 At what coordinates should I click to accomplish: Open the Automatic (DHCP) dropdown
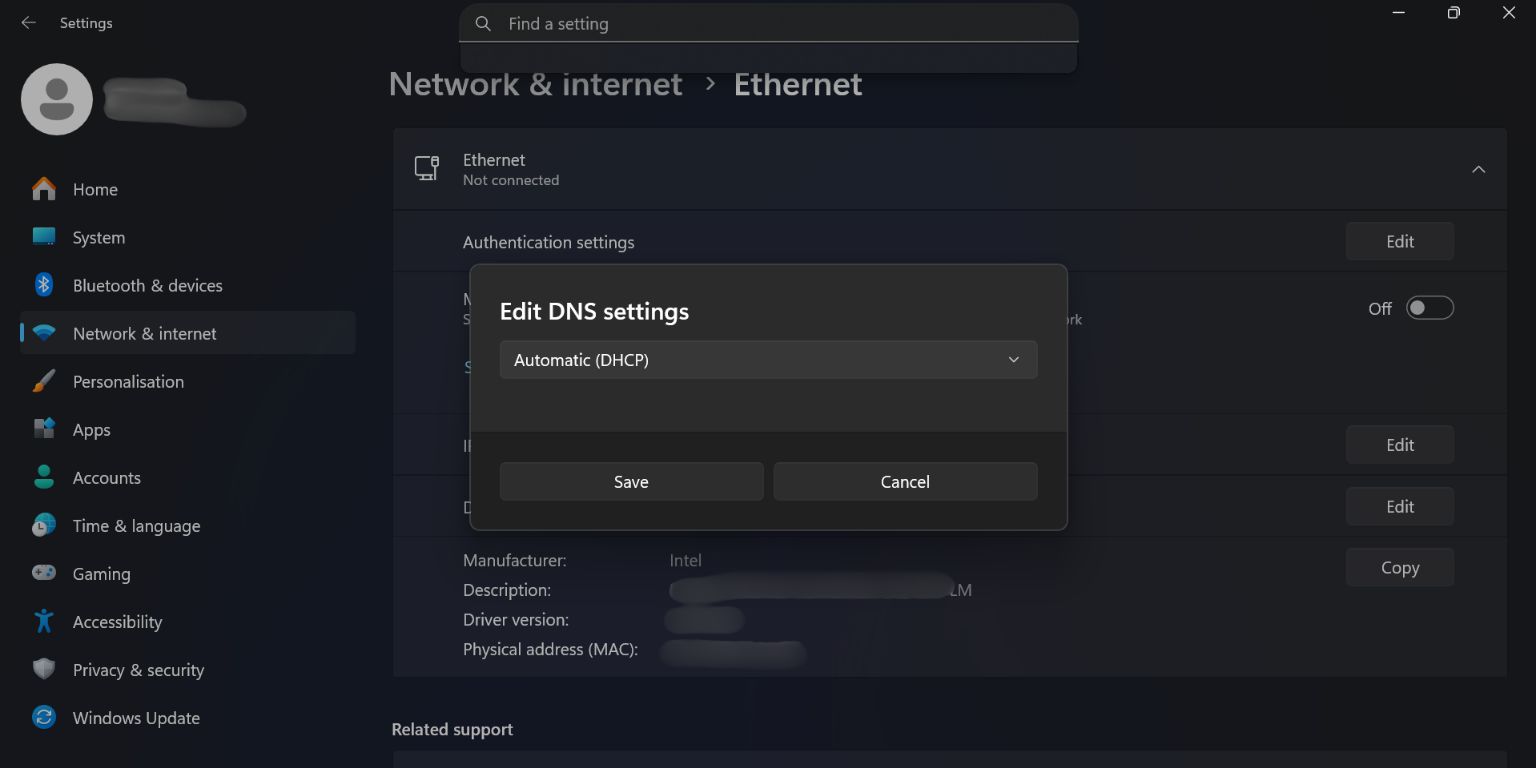point(768,359)
